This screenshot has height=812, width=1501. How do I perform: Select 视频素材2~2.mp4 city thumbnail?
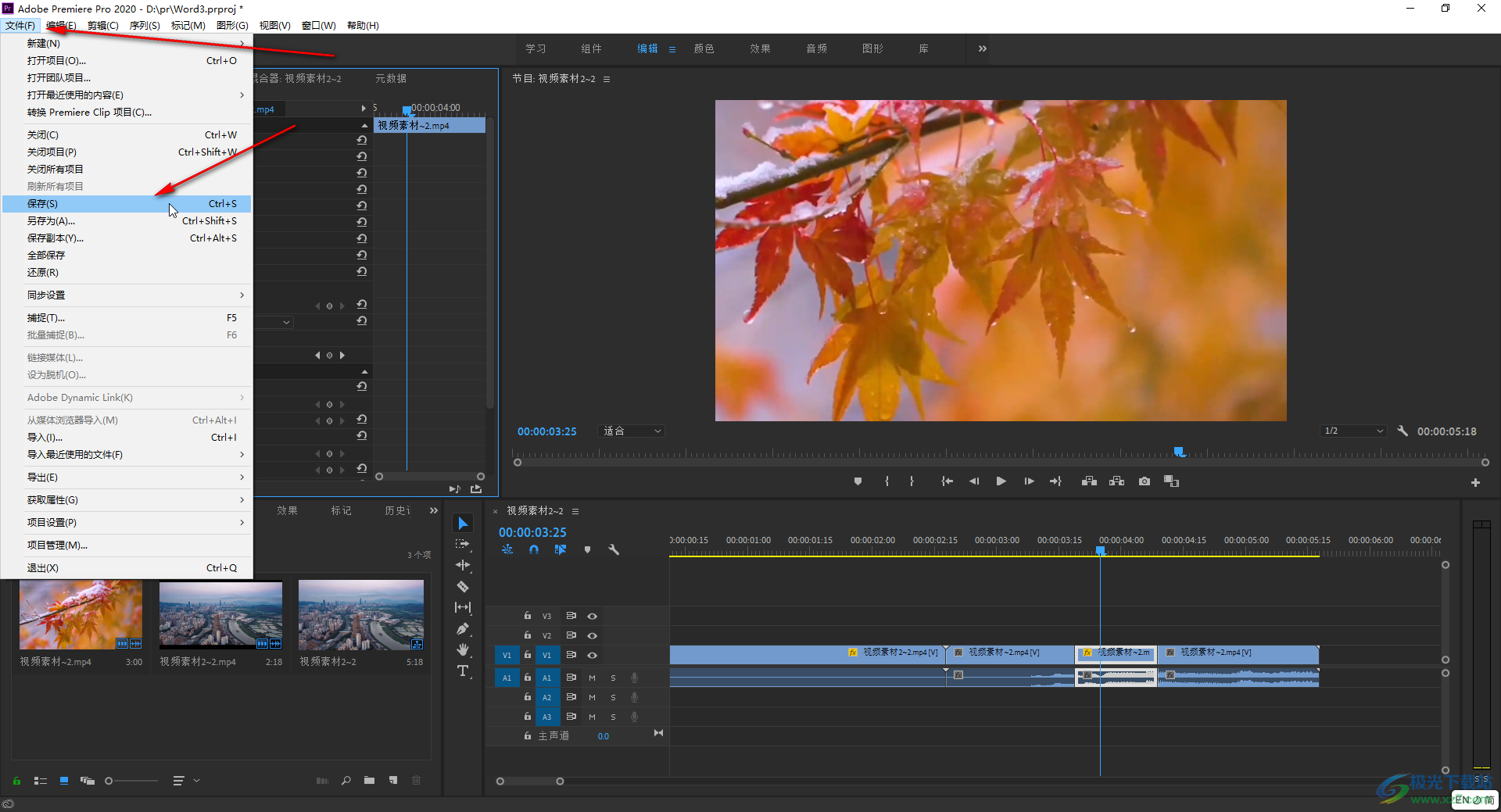(220, 616)
